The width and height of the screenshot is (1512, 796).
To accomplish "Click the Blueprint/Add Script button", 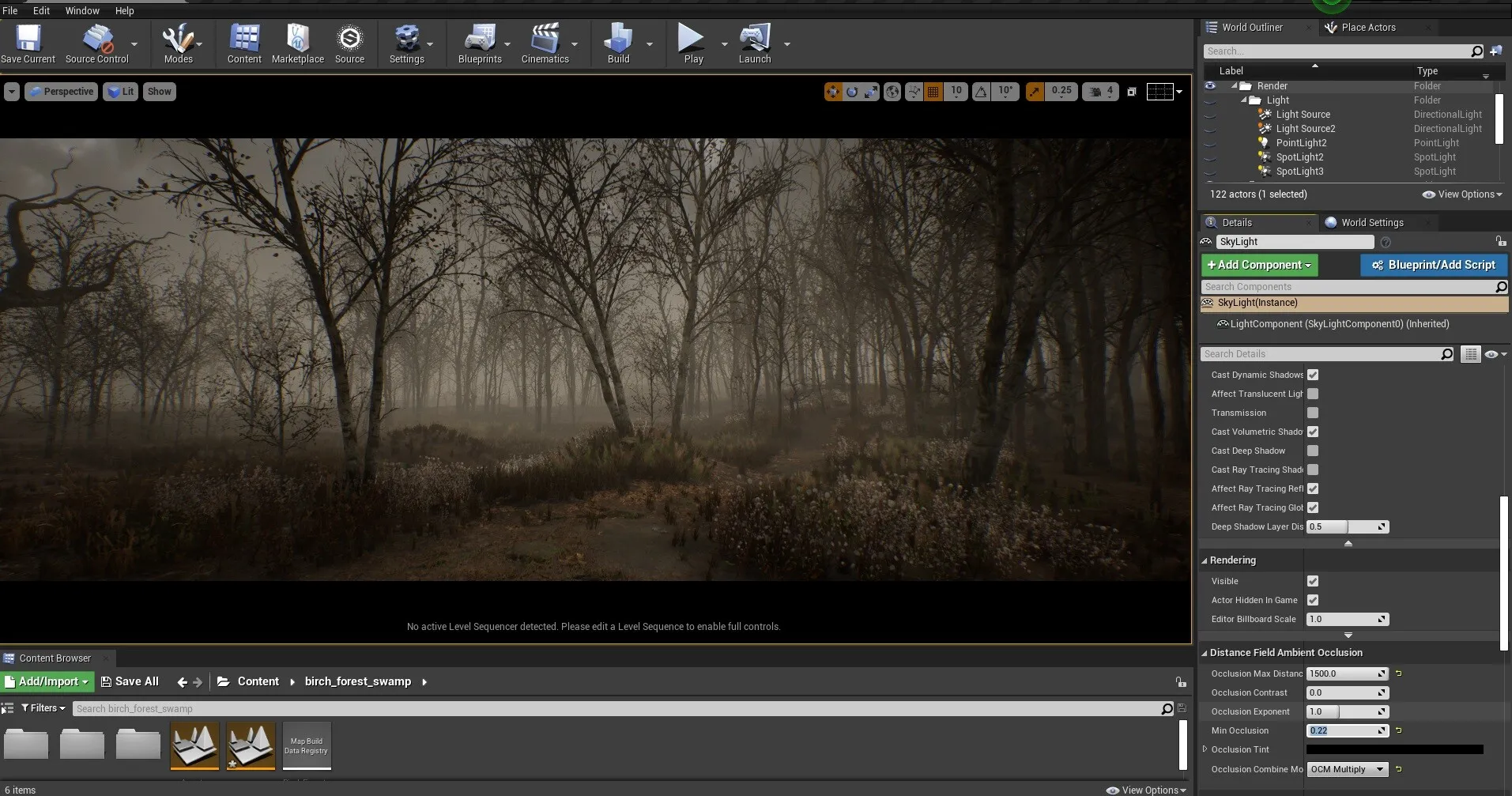I will [1433, 265].
